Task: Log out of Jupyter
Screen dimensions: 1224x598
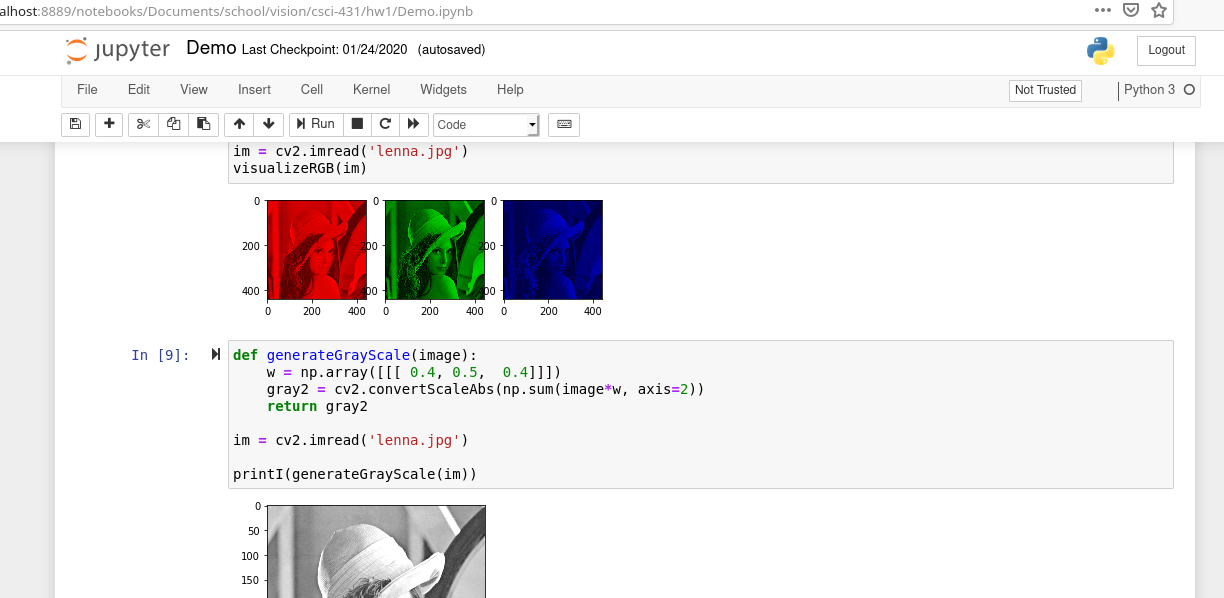Action: pyautogui.click(x=1165, y=49)
